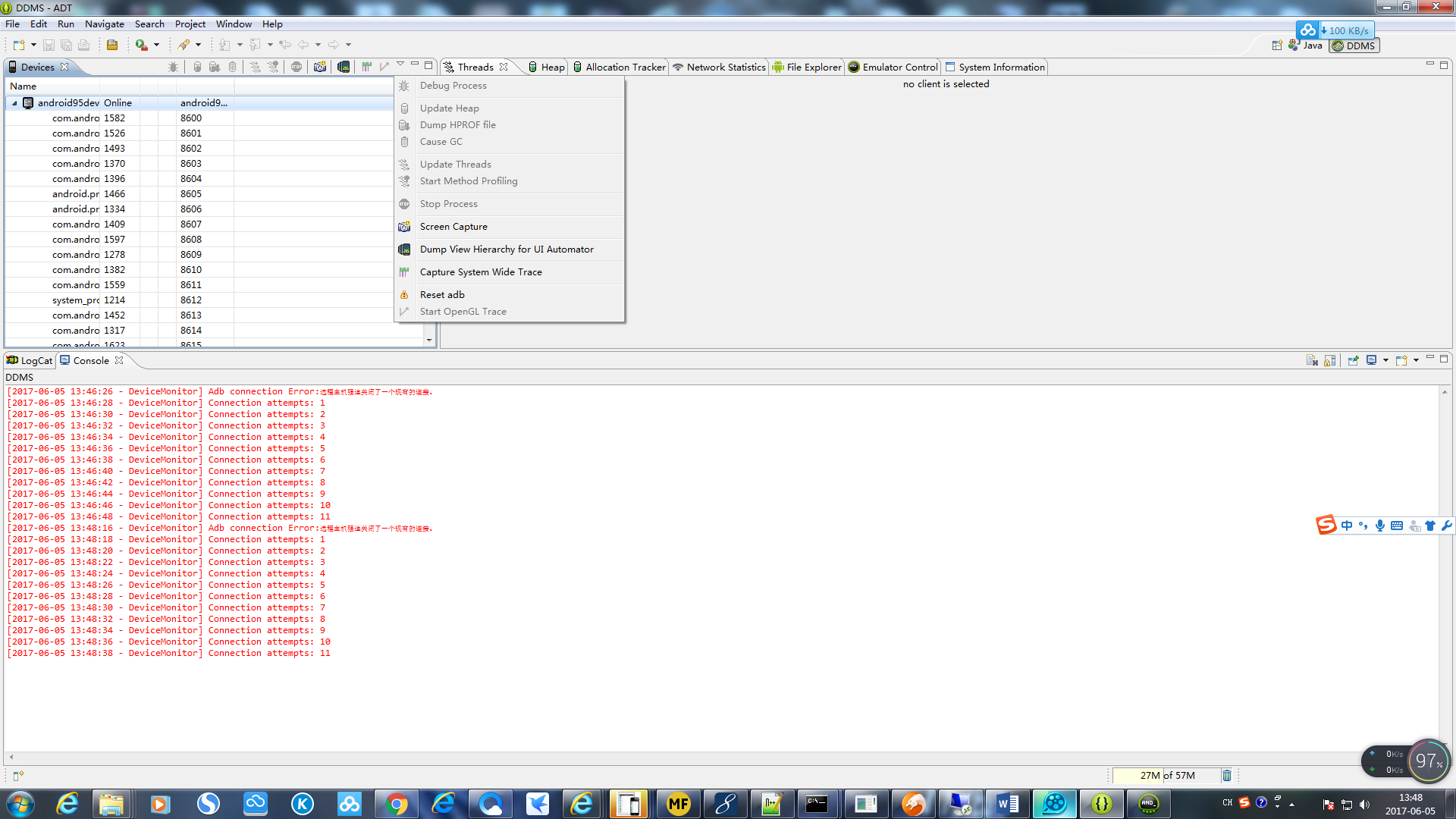Open the Next Annotation dropdown arrow
The image size is (1456, 819).
[240, 45]
